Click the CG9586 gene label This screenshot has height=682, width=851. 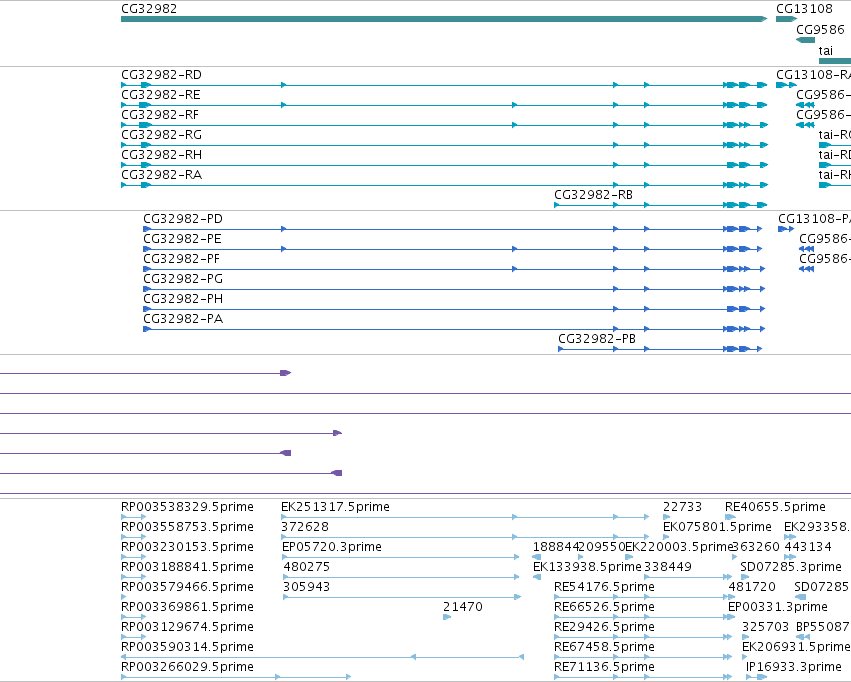820,29
